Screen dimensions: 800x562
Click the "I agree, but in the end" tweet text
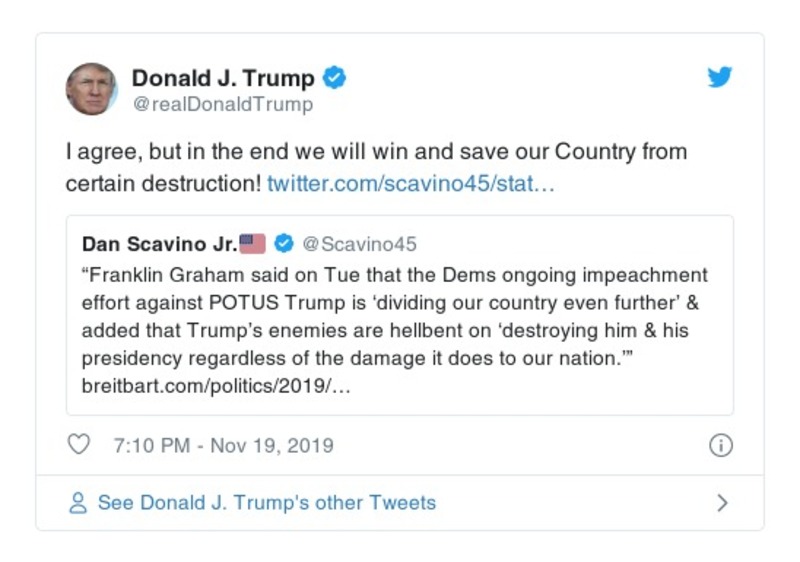click(x=375, y=154)
